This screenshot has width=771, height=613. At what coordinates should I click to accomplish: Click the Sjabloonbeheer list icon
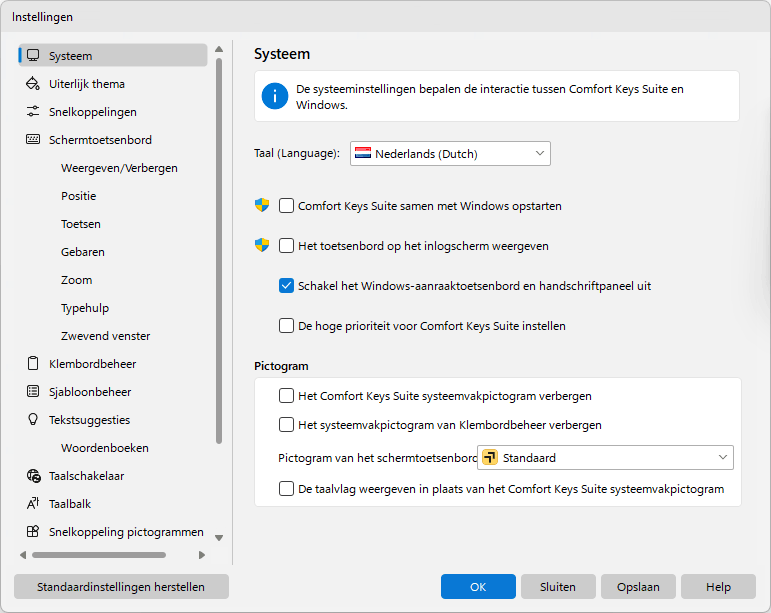33,392
